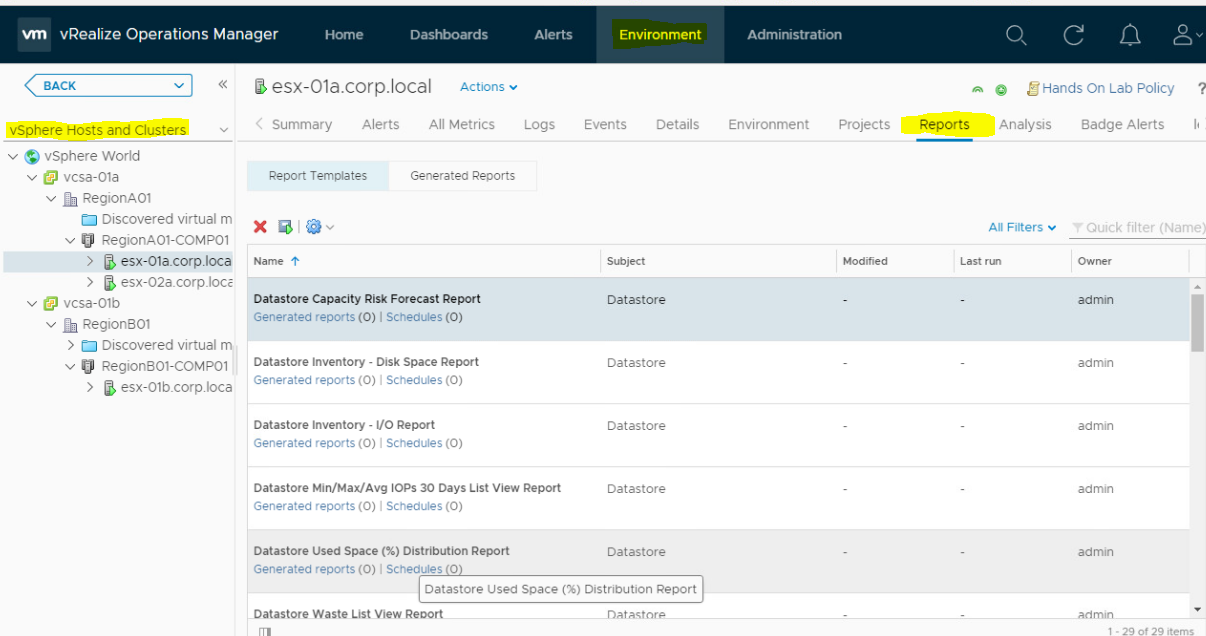Image resolution: width=1206 pixels, height=636 pixels.
Task: Click the Hands On Lab Policy scroll icon
Action: pos(1034,88)
